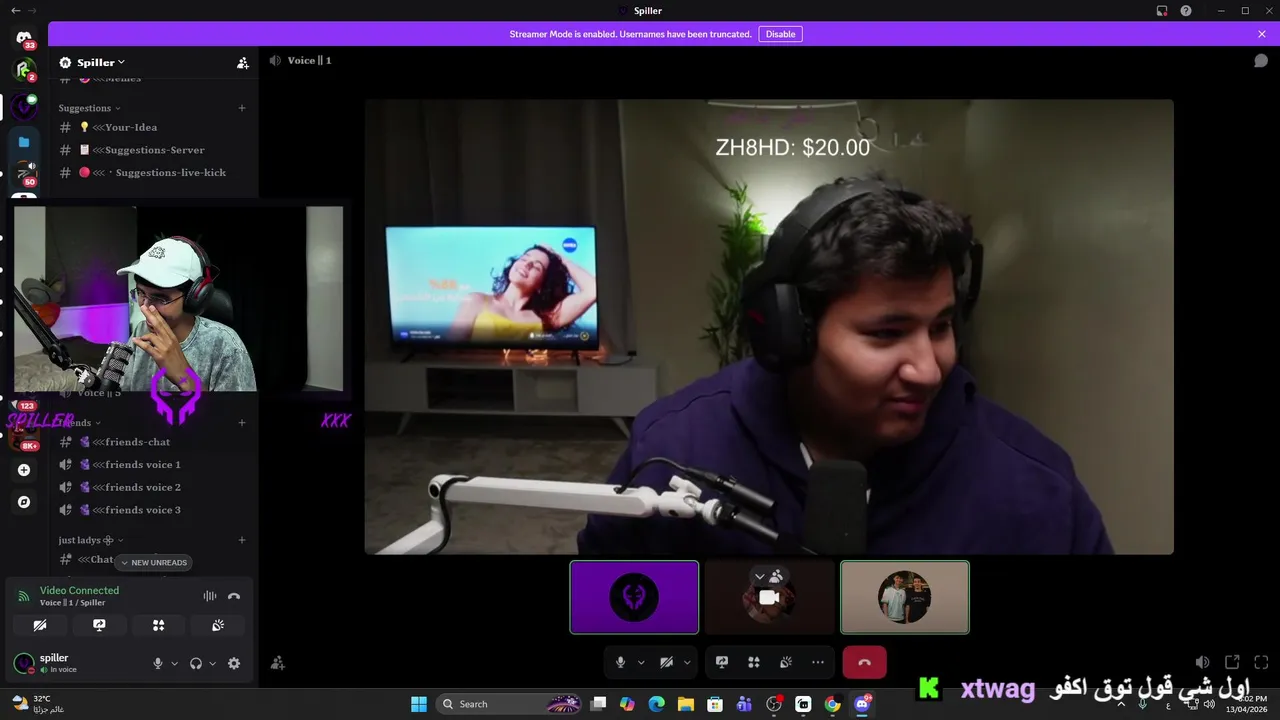Disable Streamer Mode from the banner
The height and width of the screenshot is (720, 1280).
click(x=780, y=34)
